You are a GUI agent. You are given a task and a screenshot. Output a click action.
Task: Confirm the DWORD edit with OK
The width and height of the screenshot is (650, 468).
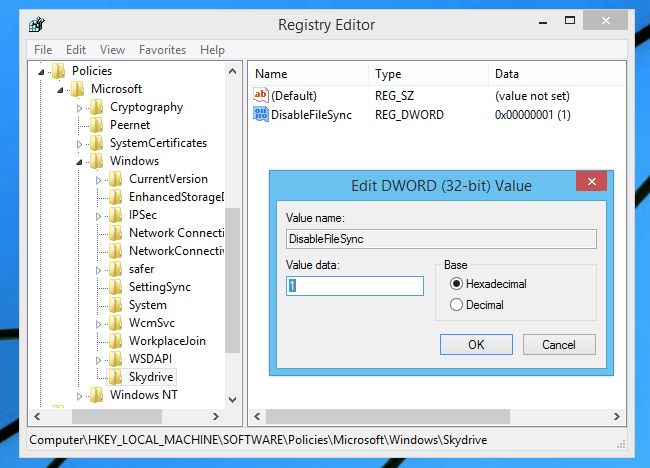(476, 344)
